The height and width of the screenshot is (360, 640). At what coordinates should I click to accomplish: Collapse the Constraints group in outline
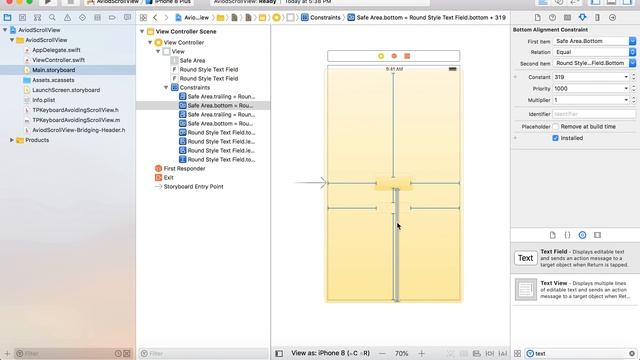coord(166,87)
